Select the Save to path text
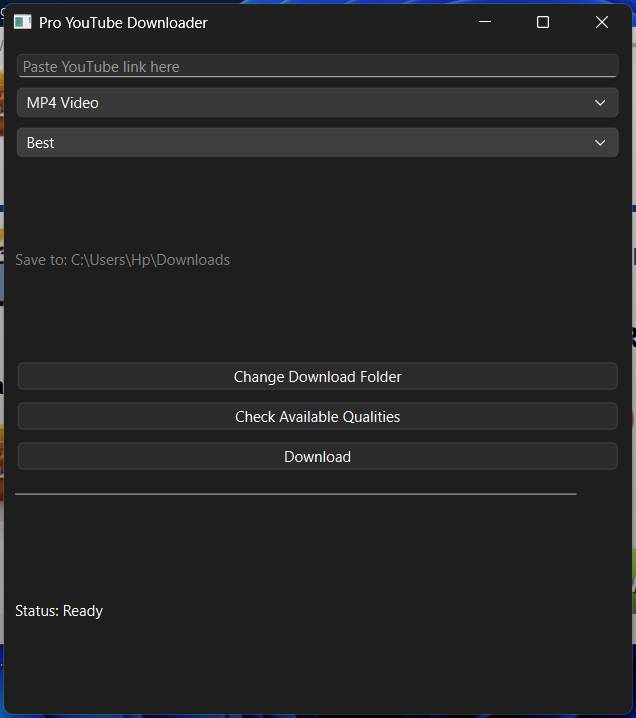Image resolution: width=636 pixels, height=718 pixels. point(123,260)
